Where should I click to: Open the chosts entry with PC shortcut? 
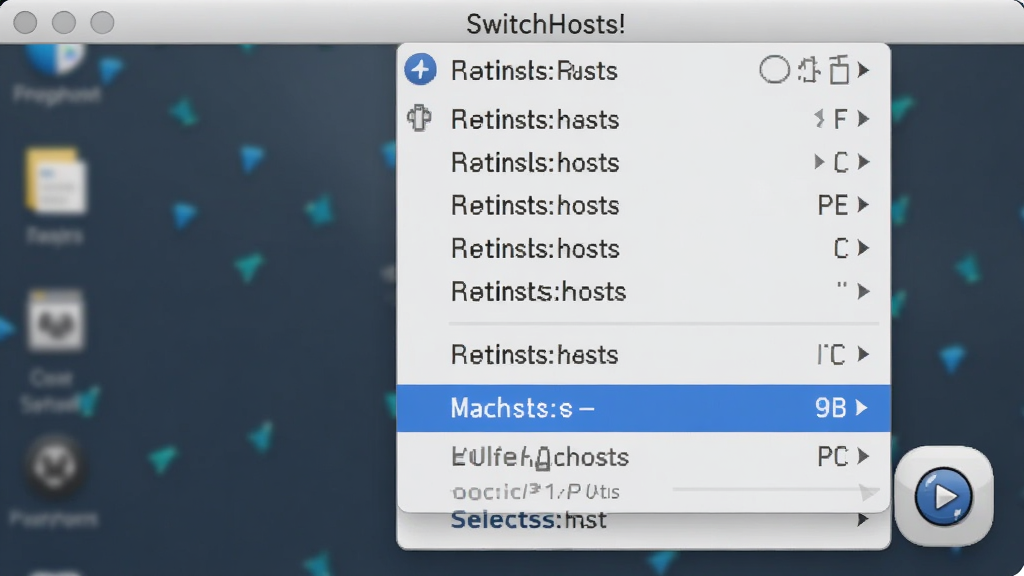pos(643,456)
